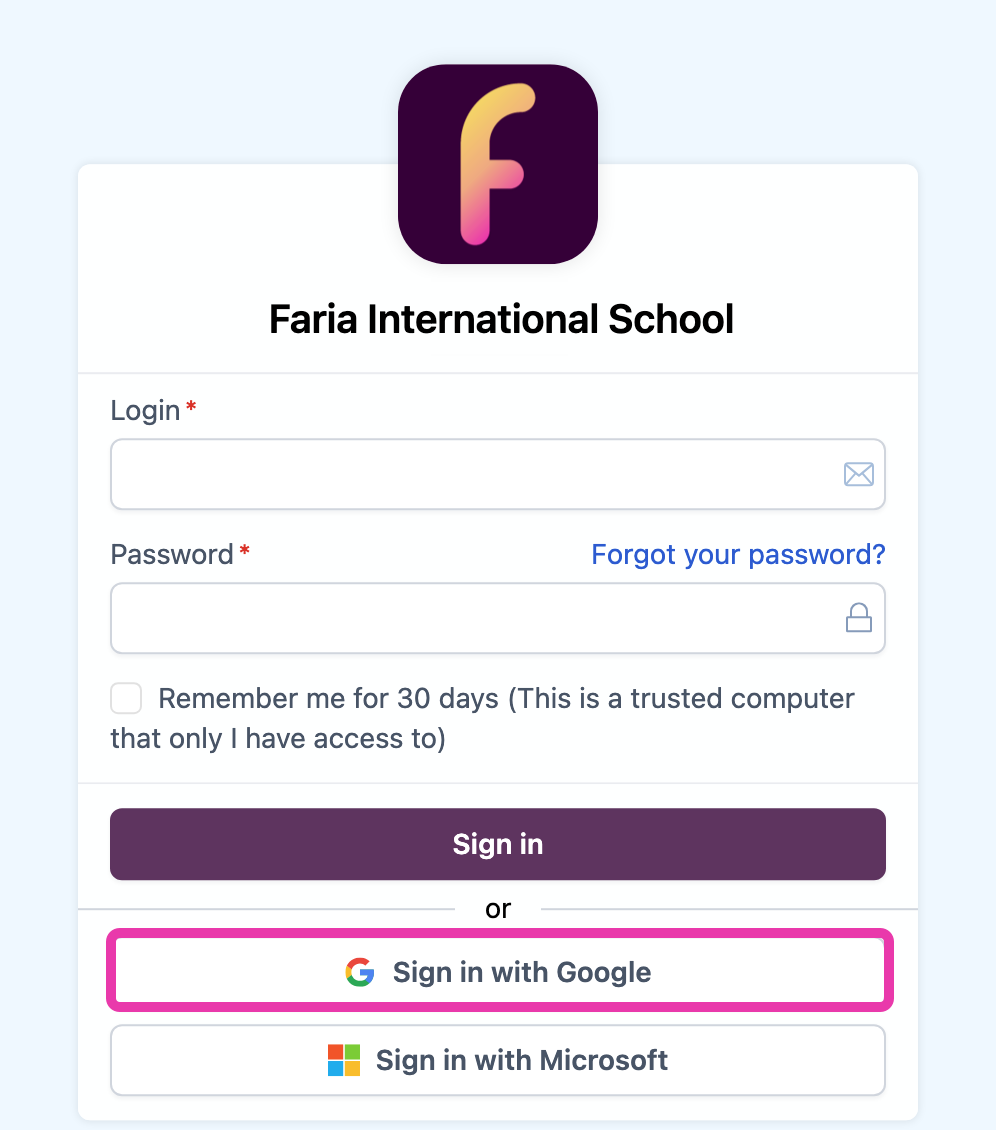Click the envelope icon in the Login field

859,474
